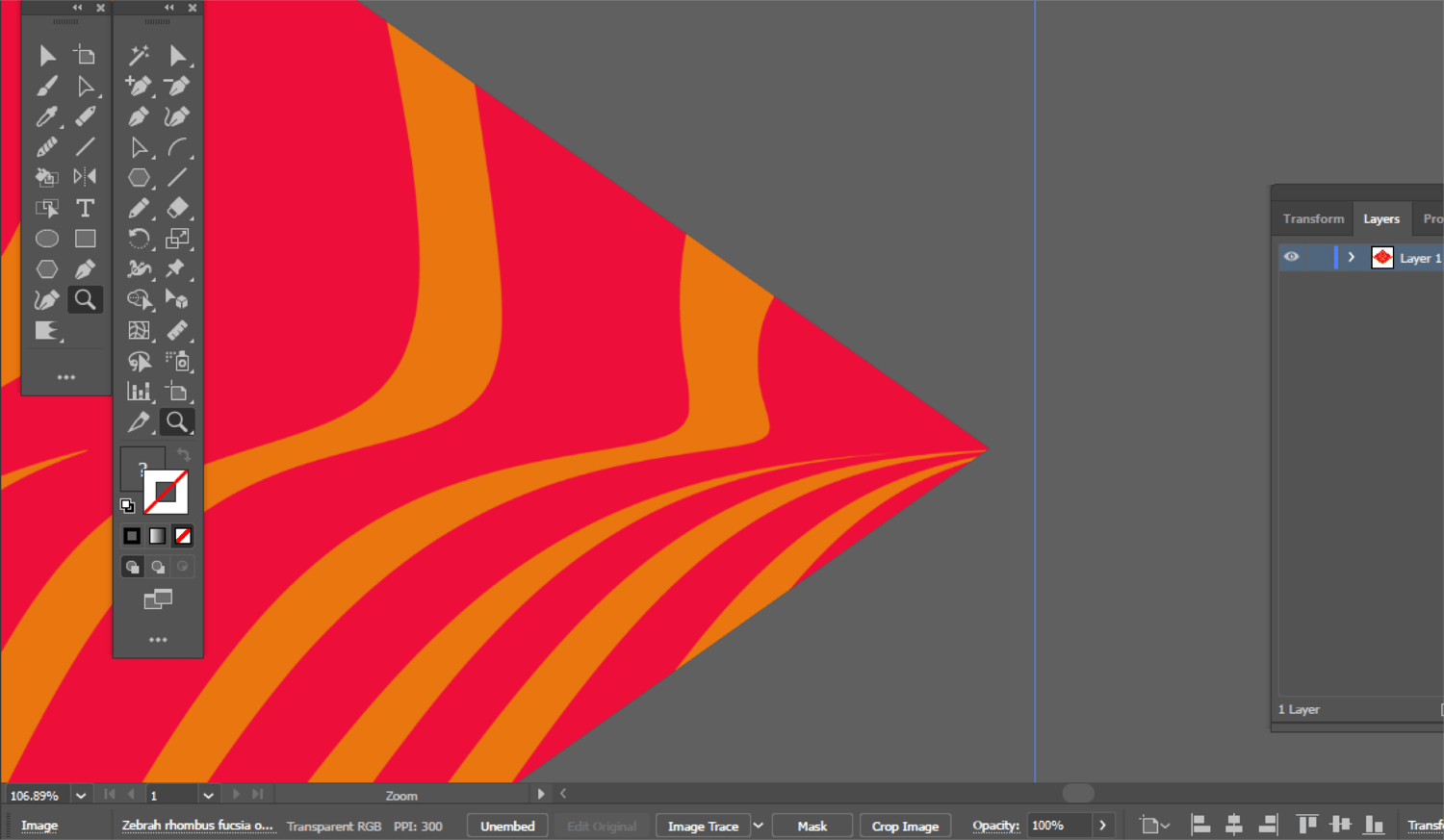The width and height of the screenshot is (1444, 840).
Task: Choose the Shape Builder tool
Action: coord(140,299)
